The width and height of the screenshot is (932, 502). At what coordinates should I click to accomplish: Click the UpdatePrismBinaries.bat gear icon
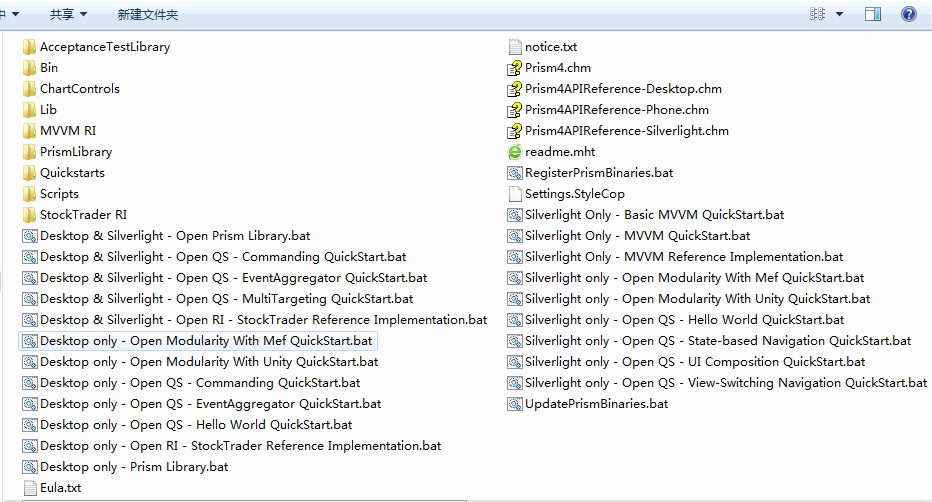point(515,404)
